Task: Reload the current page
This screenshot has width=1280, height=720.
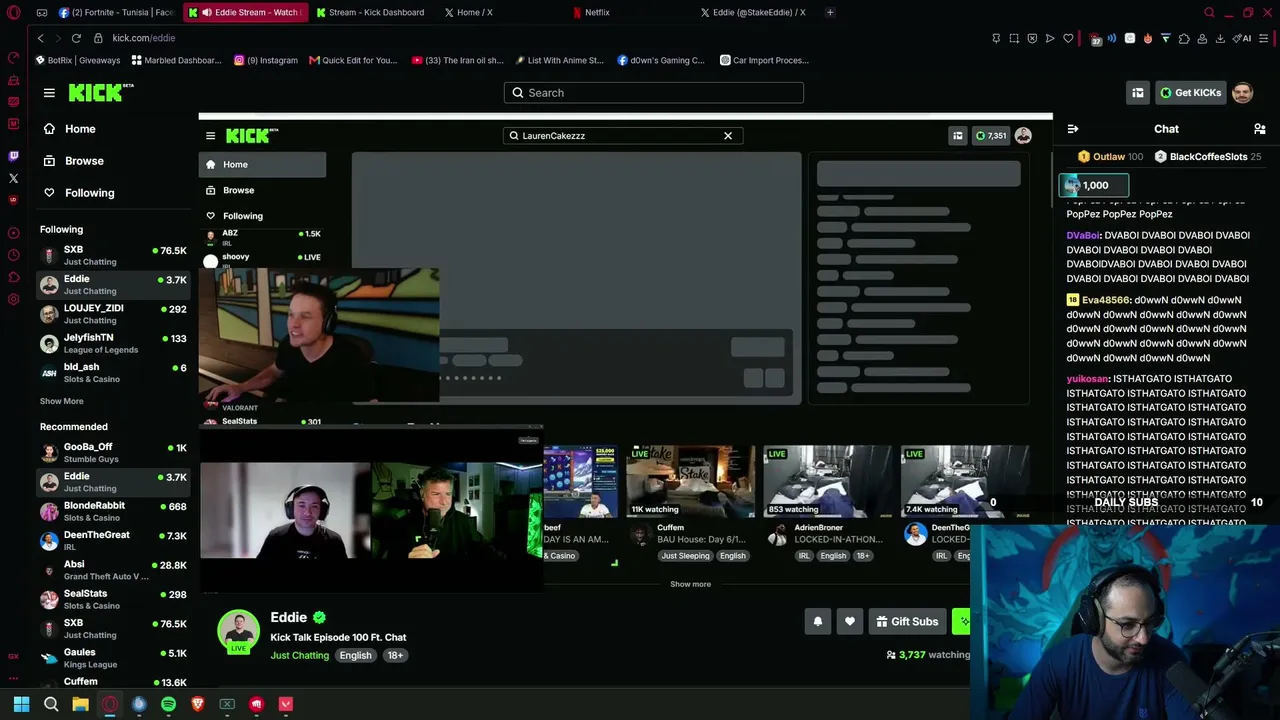Action: click(76, 38)
